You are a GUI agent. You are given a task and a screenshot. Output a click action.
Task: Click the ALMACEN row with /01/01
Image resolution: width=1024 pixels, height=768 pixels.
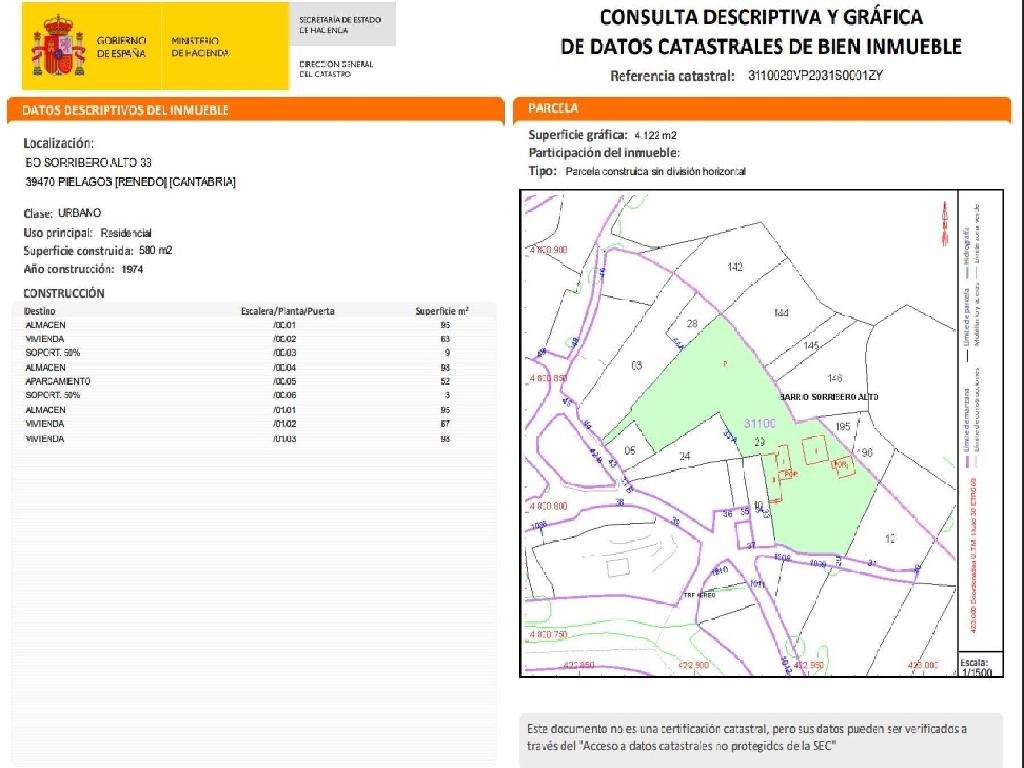point(253,410)
